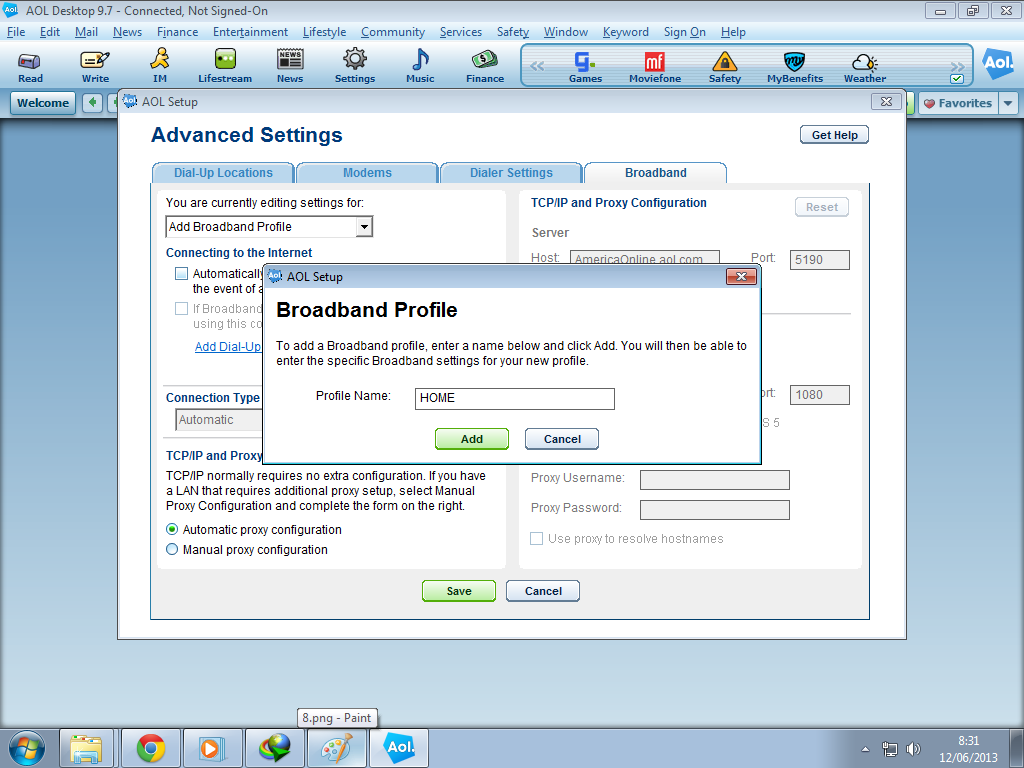Viewport: 1024px width, 768px height.
Task: Select the Broadband tab
Action: (656, 173)
